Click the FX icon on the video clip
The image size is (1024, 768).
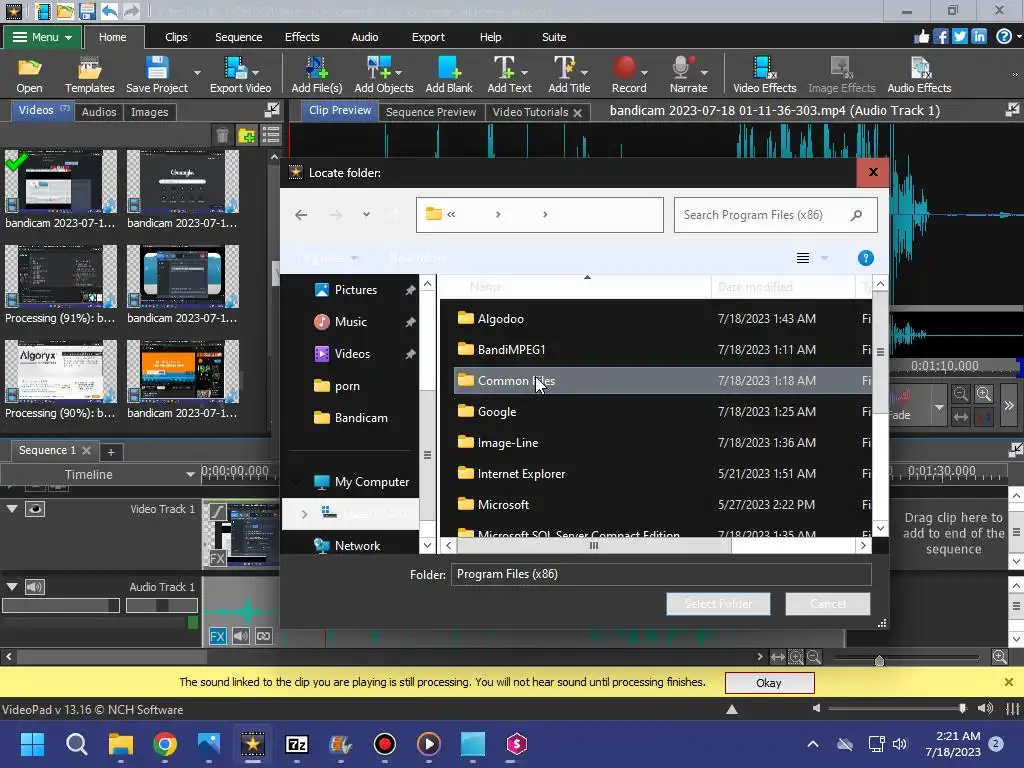point(217,558)
